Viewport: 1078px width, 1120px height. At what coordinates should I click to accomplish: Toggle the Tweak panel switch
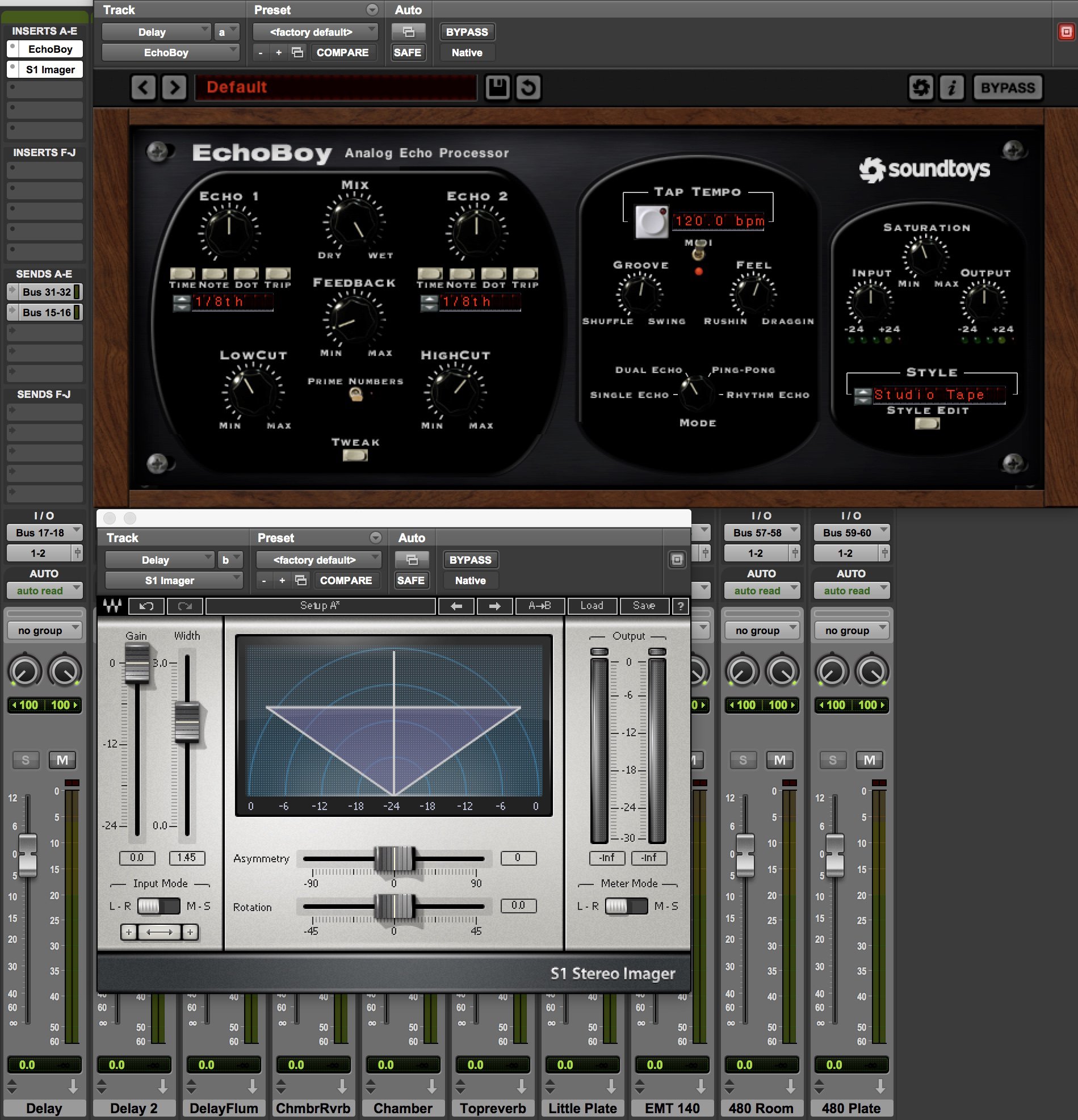click(x=355, y=455)
